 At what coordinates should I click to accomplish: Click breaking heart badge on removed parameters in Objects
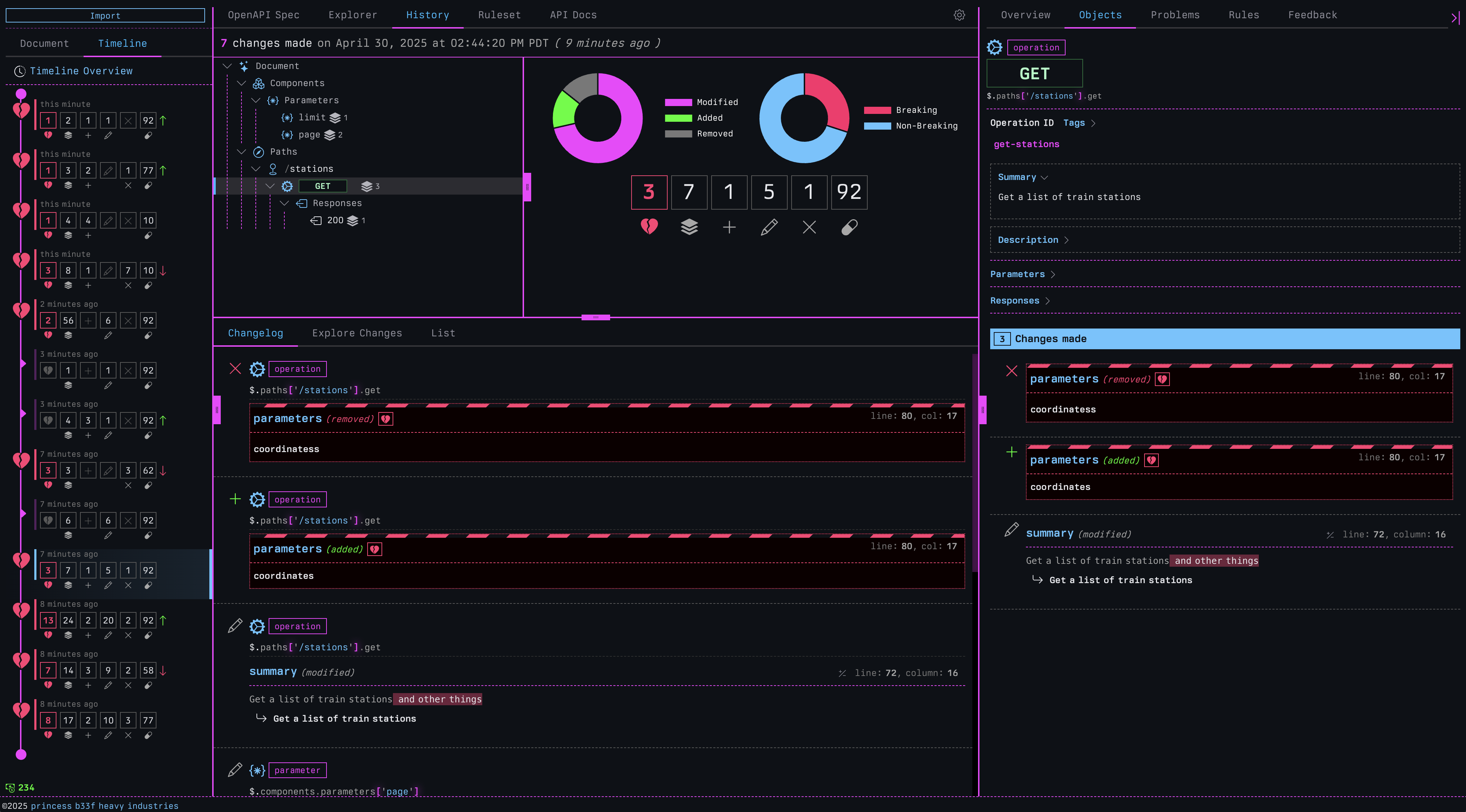click(1162, 380)
